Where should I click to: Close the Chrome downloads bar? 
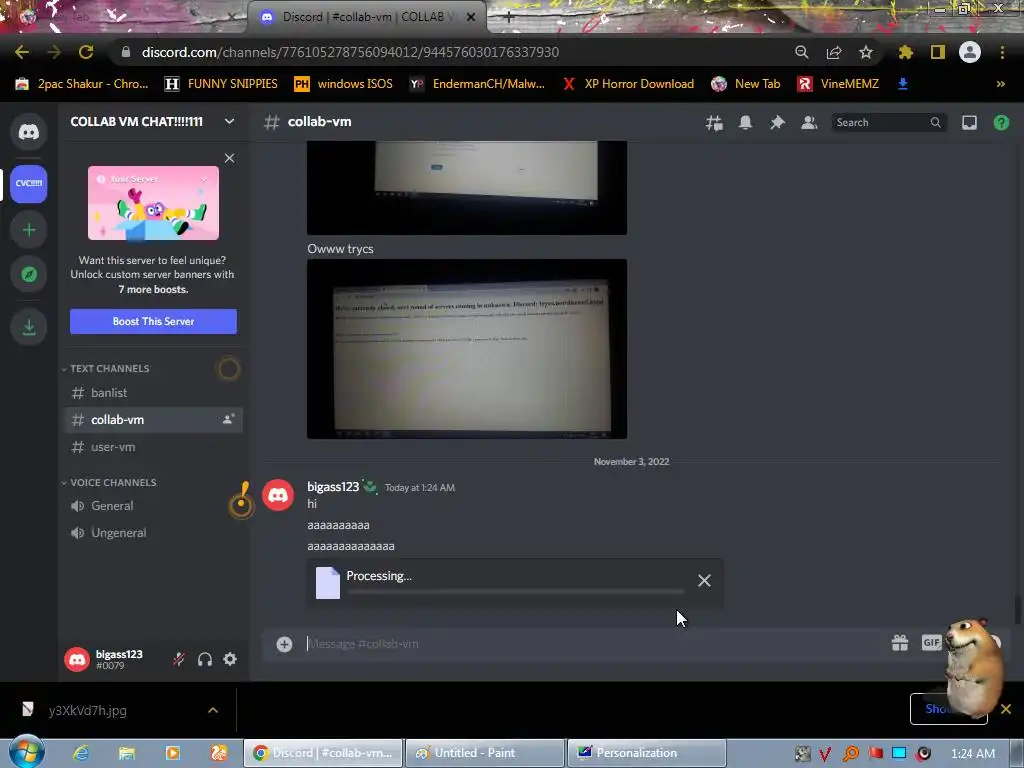coord(1006,709)
